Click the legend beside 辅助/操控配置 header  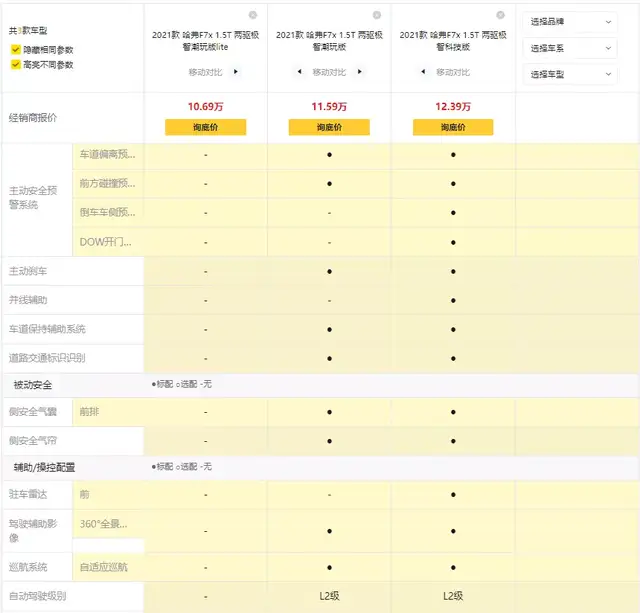[x=182, y=466]
